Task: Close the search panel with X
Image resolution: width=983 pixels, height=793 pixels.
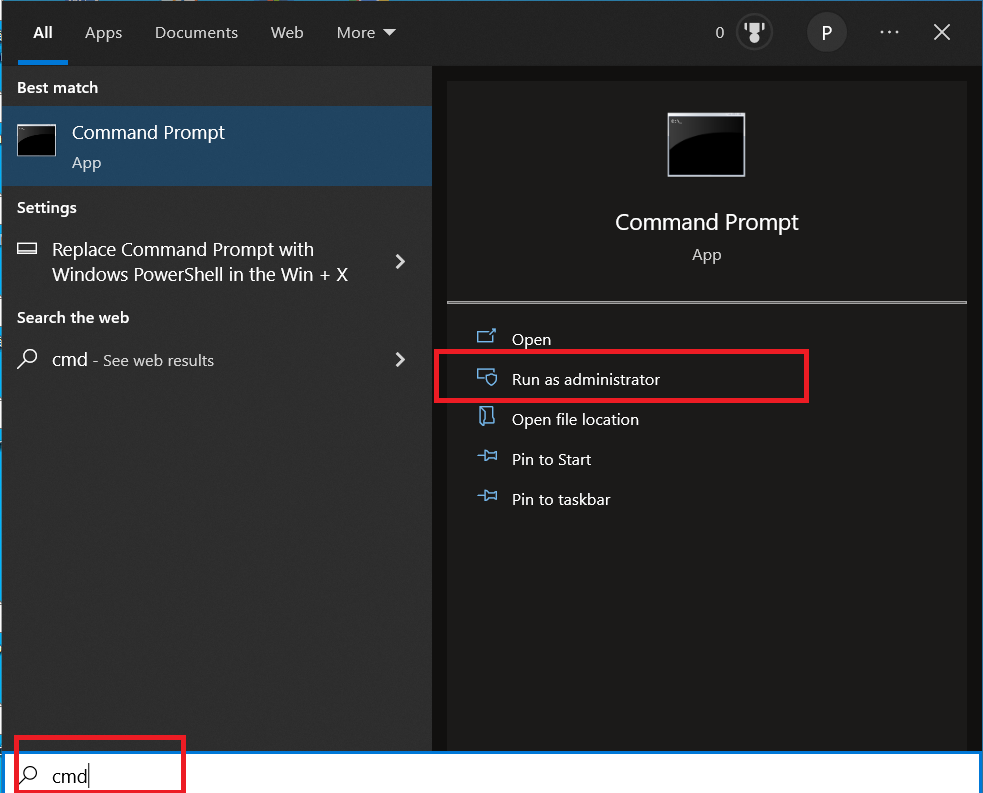Action: [x=942, y=32]
